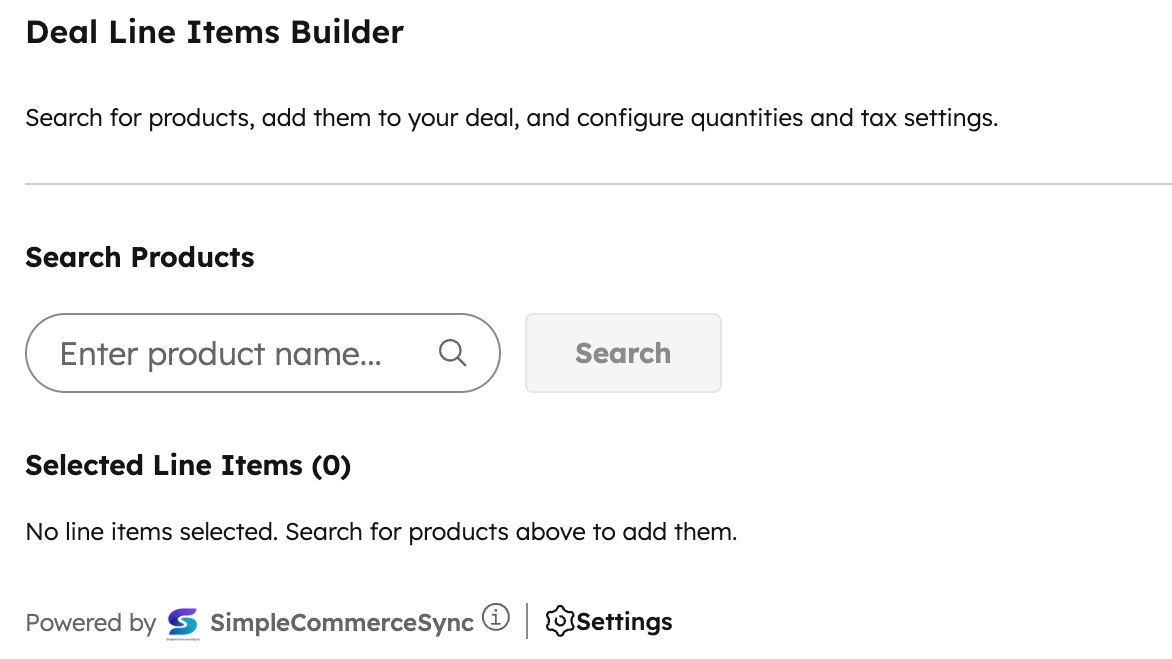1172x659 pixels.
Task: Click the word Builder in the title
Action: point(347,32)
